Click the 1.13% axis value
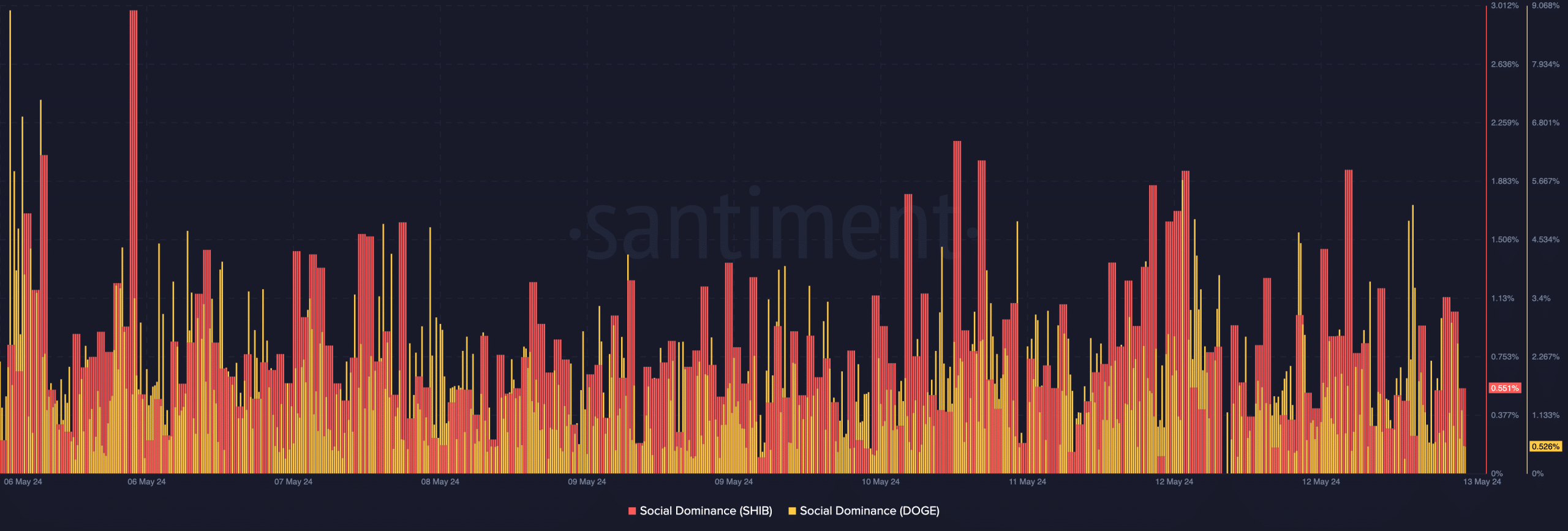The height and width of the screenshot is (531, 1568). point(1502,298)
